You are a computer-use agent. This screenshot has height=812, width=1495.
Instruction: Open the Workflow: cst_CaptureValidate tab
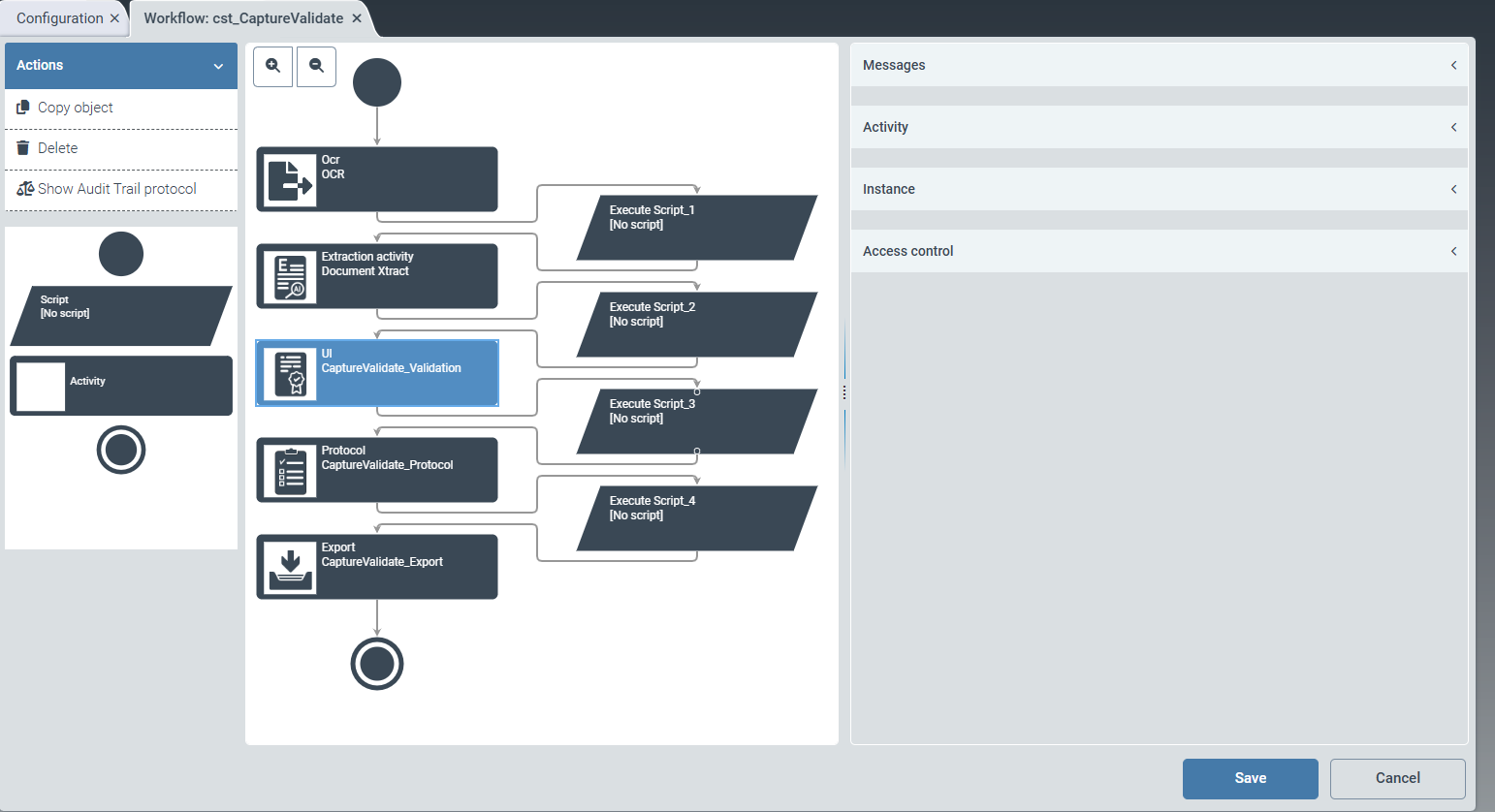point(242,17)
